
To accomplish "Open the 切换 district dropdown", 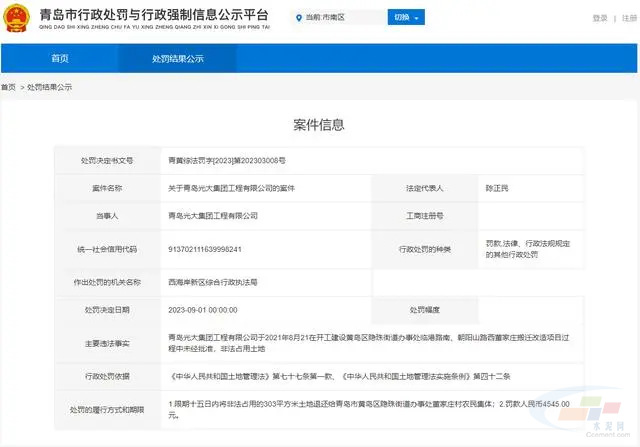I will coord(406,17).
